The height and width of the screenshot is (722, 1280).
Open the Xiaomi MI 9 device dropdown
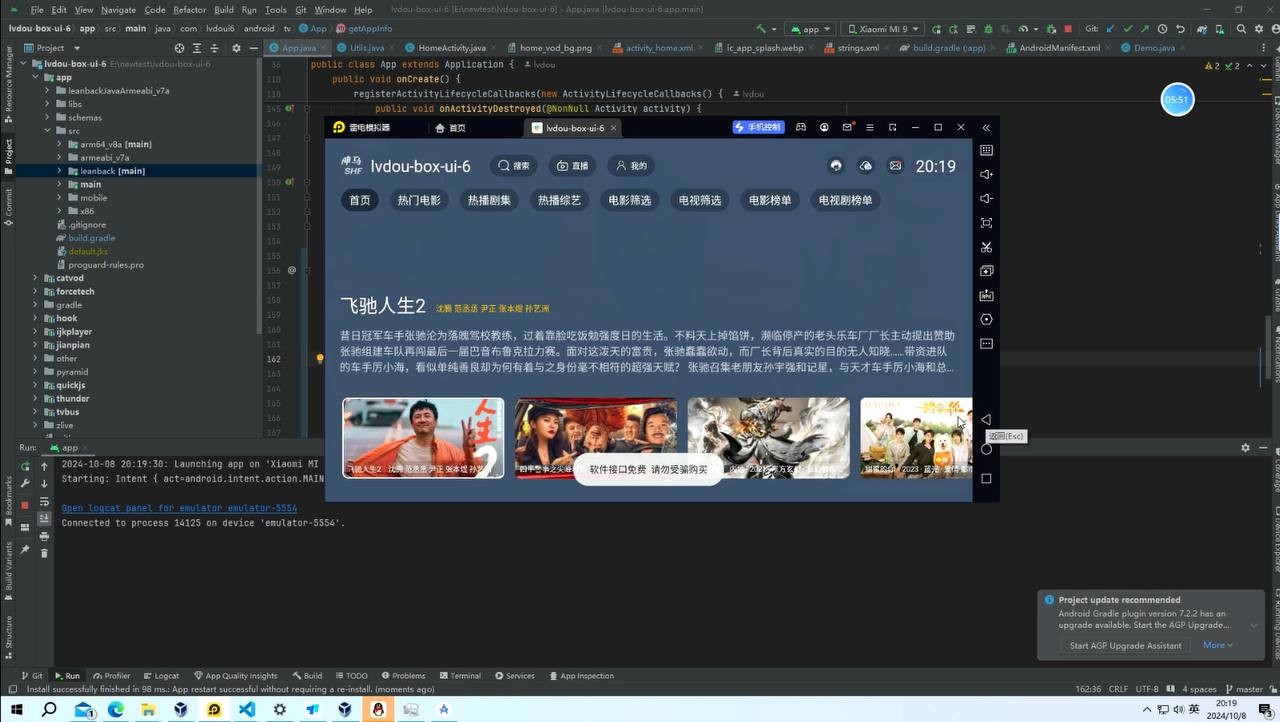[886, 29]
